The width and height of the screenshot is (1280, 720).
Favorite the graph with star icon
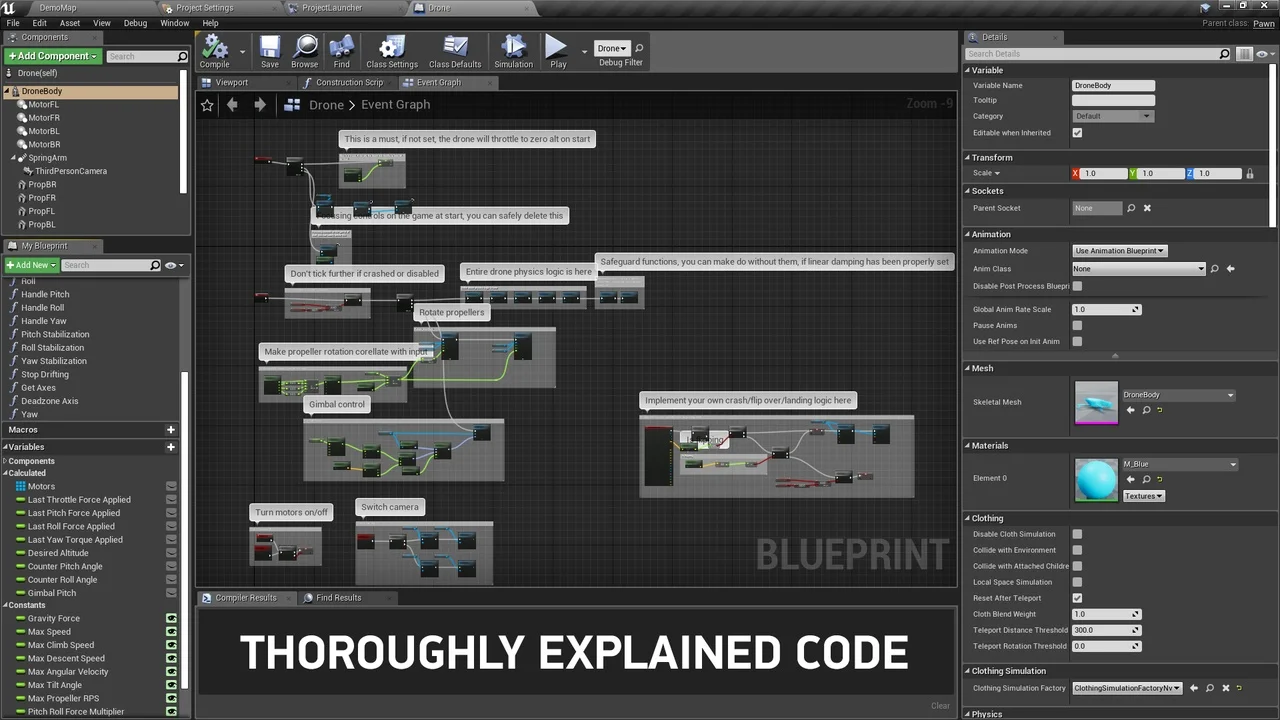tap(207, 105)
